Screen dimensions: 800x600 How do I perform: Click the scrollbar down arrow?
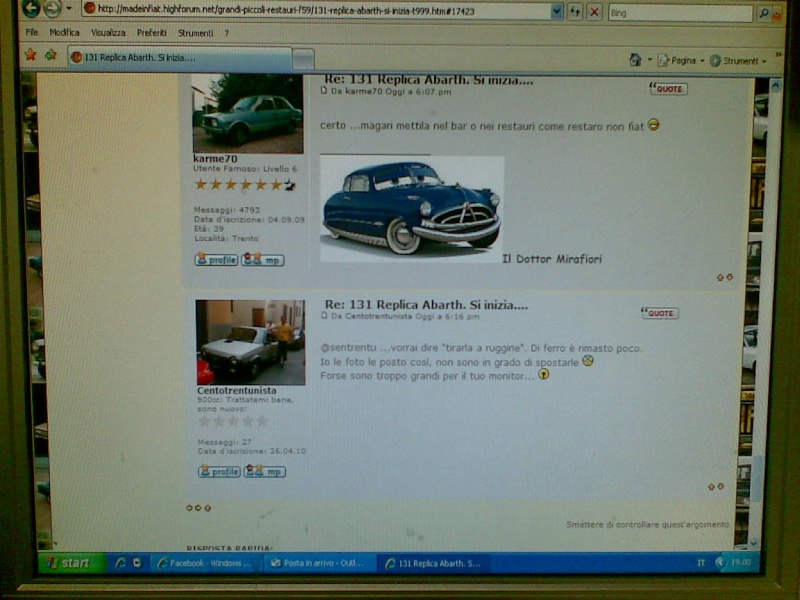click(x=754, y=544)
